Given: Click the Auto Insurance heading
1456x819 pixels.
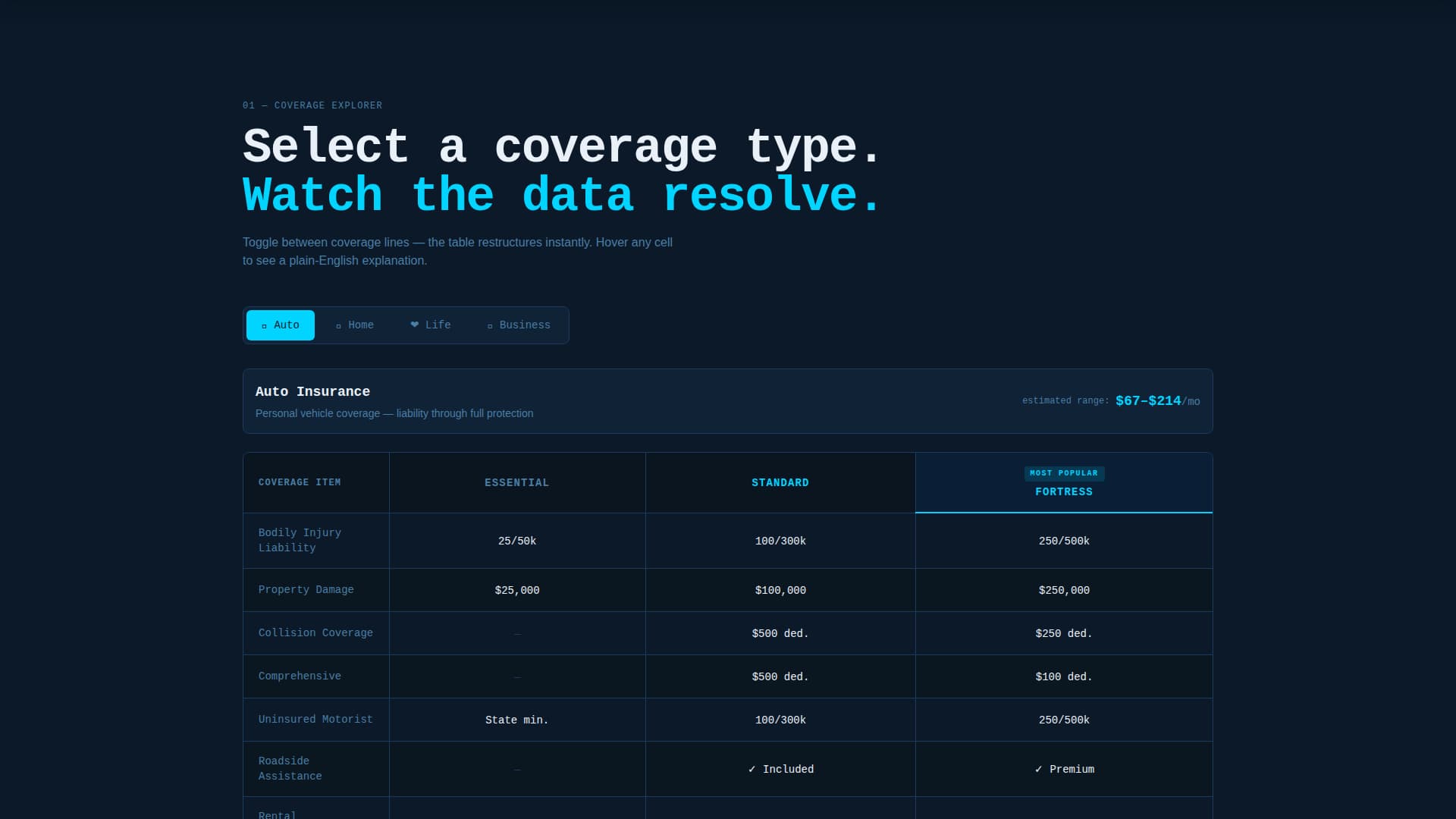Looking at the screenshot, I should click(312, 392).
